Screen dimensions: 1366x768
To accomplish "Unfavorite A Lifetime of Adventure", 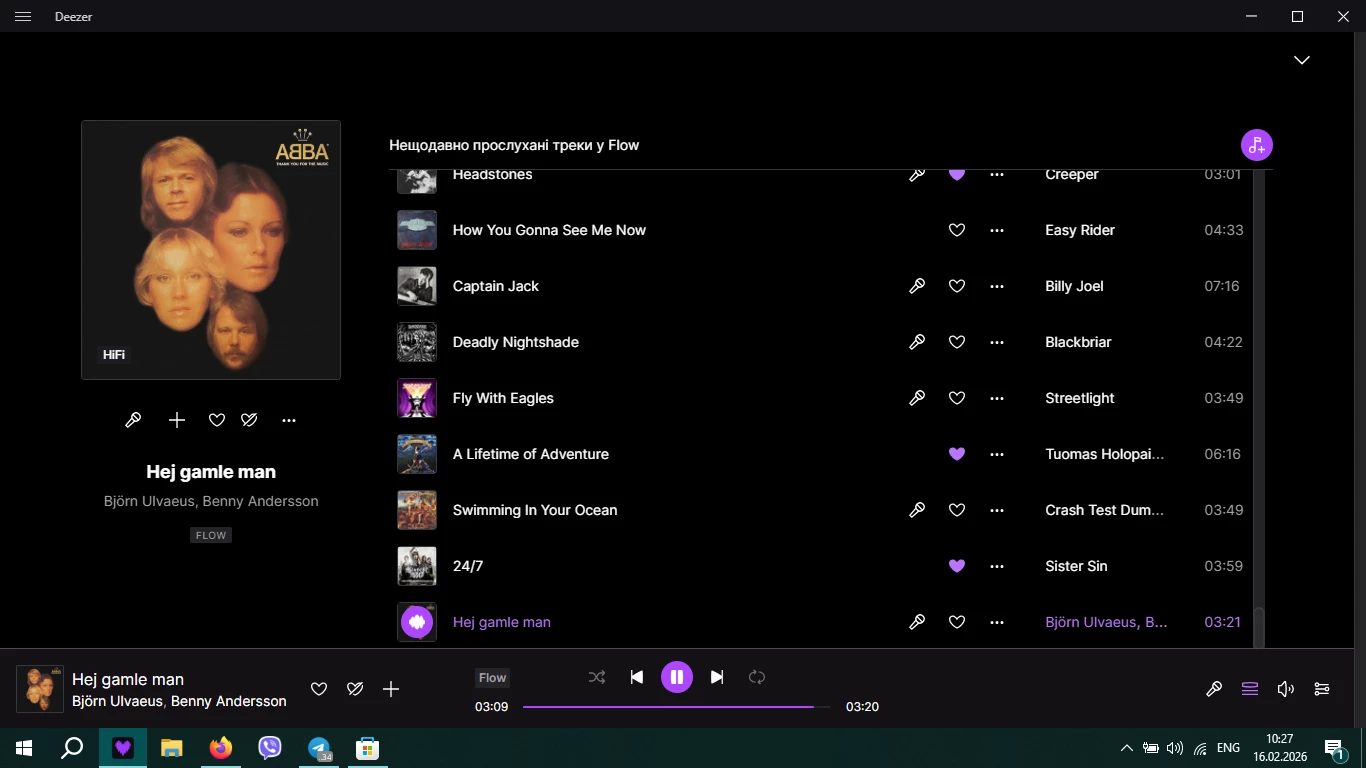I will click(x=957, y=454).
